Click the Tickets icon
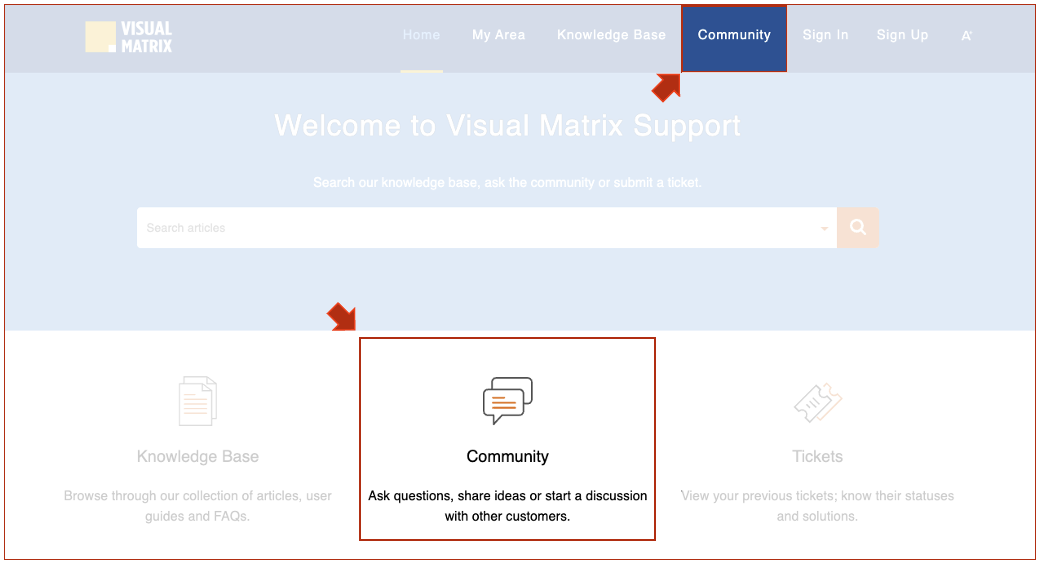Screen dimensions: 1041x564 click(817, 402)
